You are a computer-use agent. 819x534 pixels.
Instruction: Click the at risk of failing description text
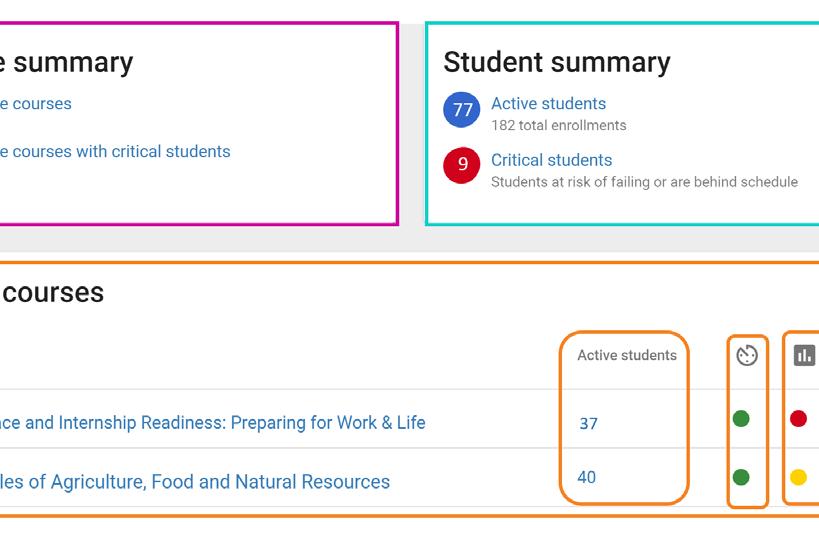[x=644, y=182]
